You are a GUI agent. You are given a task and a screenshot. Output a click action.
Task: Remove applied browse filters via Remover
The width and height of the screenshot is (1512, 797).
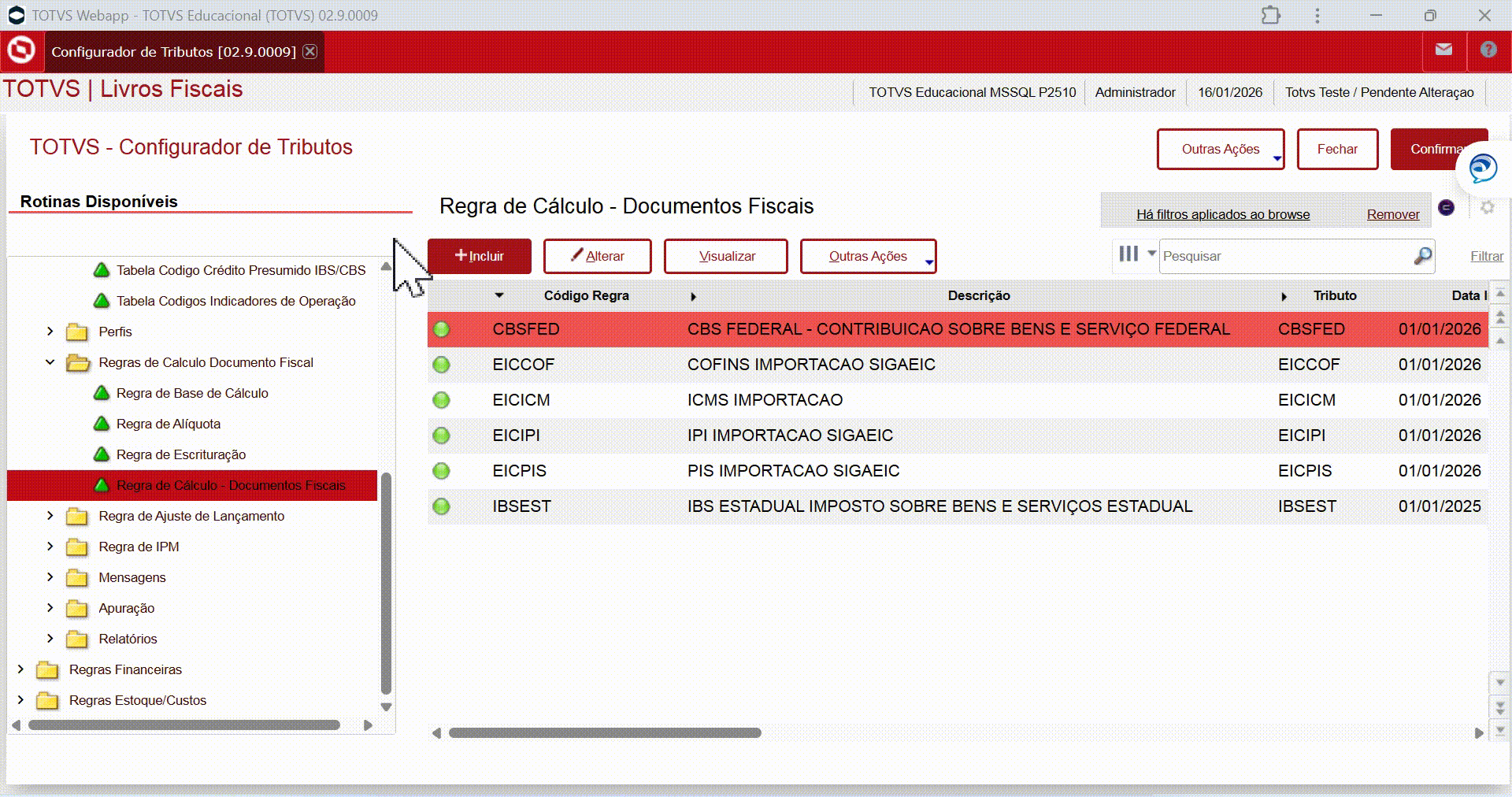1393,214
